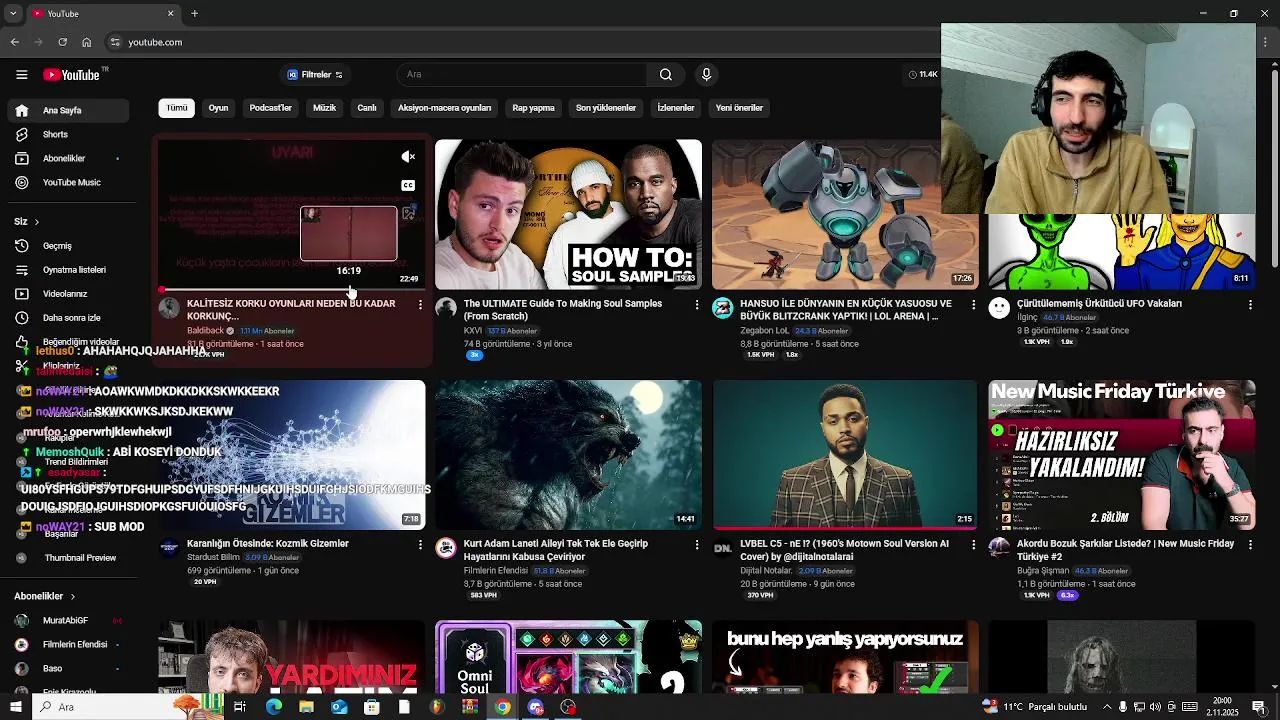
Task: Select Aksiyon-macera oyunları chip
Action: pyautogui.click(x=444, y=108)
